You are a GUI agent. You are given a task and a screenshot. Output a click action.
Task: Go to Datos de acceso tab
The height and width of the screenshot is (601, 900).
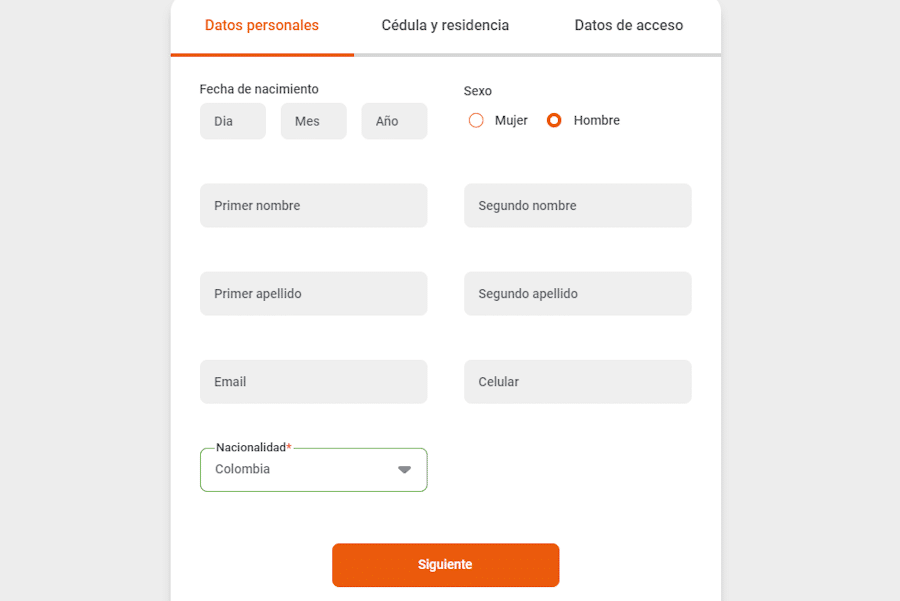tap(629, 26)
